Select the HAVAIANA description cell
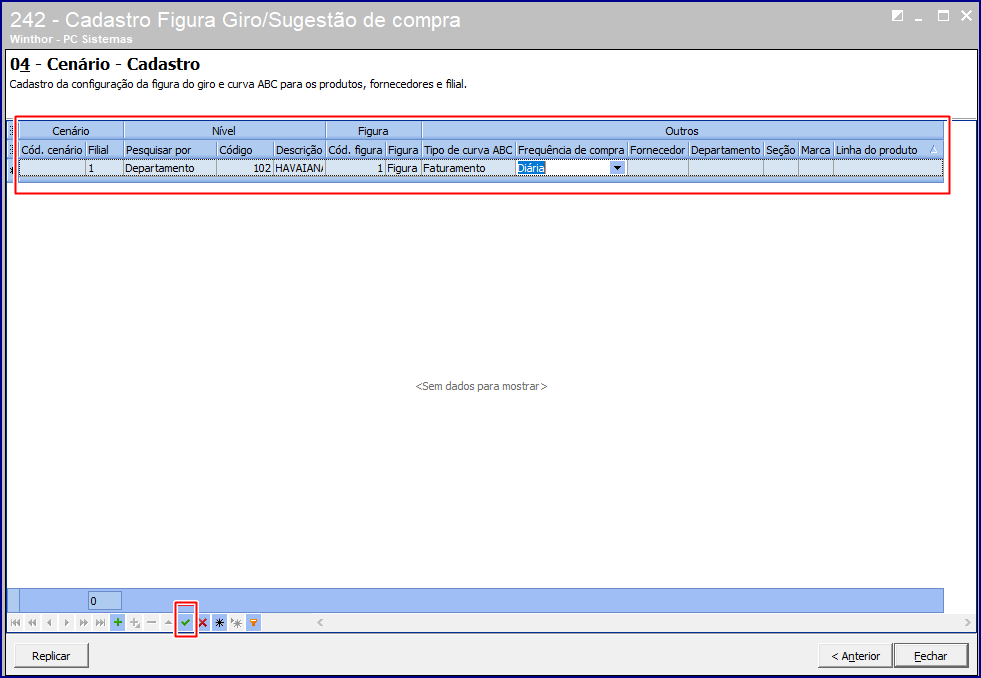 click(x=300, y=168)
